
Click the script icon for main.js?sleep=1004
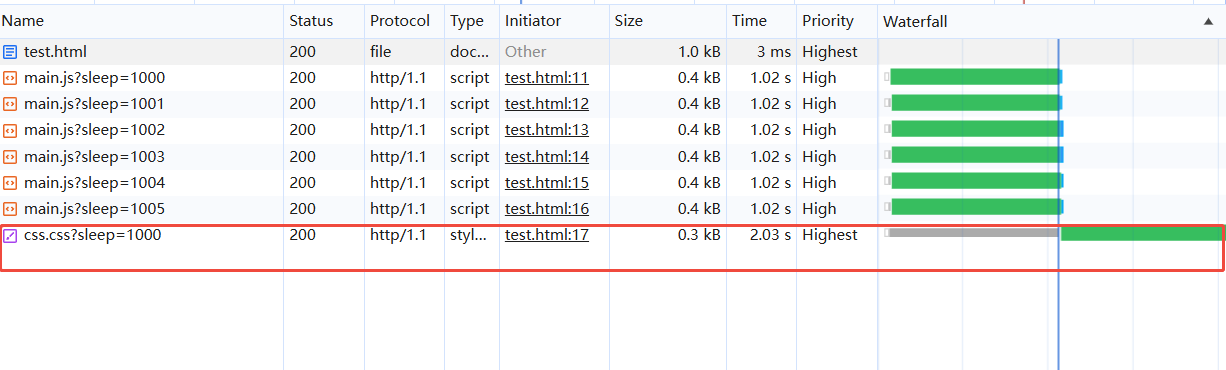pos(10,183)
